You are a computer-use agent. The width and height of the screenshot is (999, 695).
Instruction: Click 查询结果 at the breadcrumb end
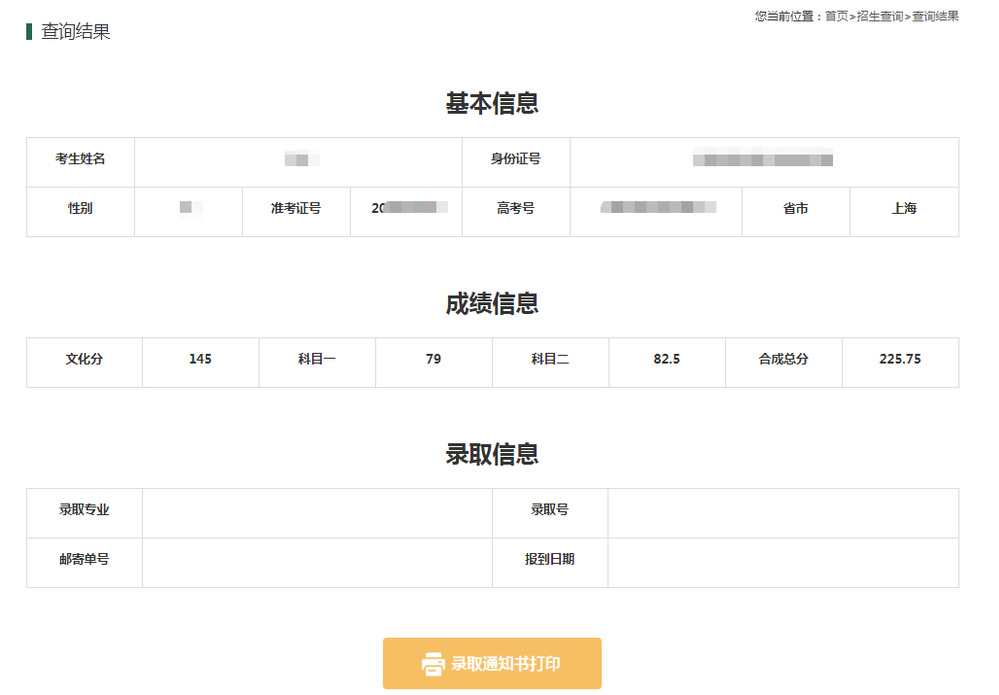pyautogui.click(x=935, y=16)
